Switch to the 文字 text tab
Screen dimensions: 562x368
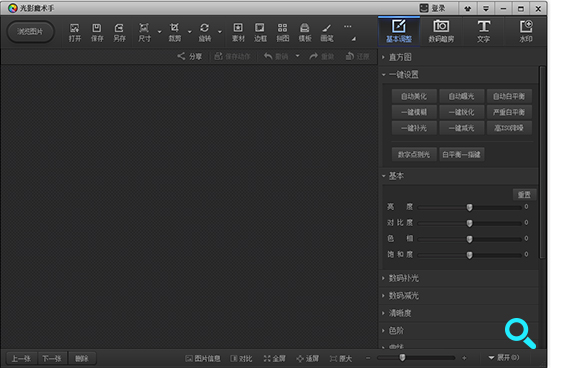coord(484,32)
